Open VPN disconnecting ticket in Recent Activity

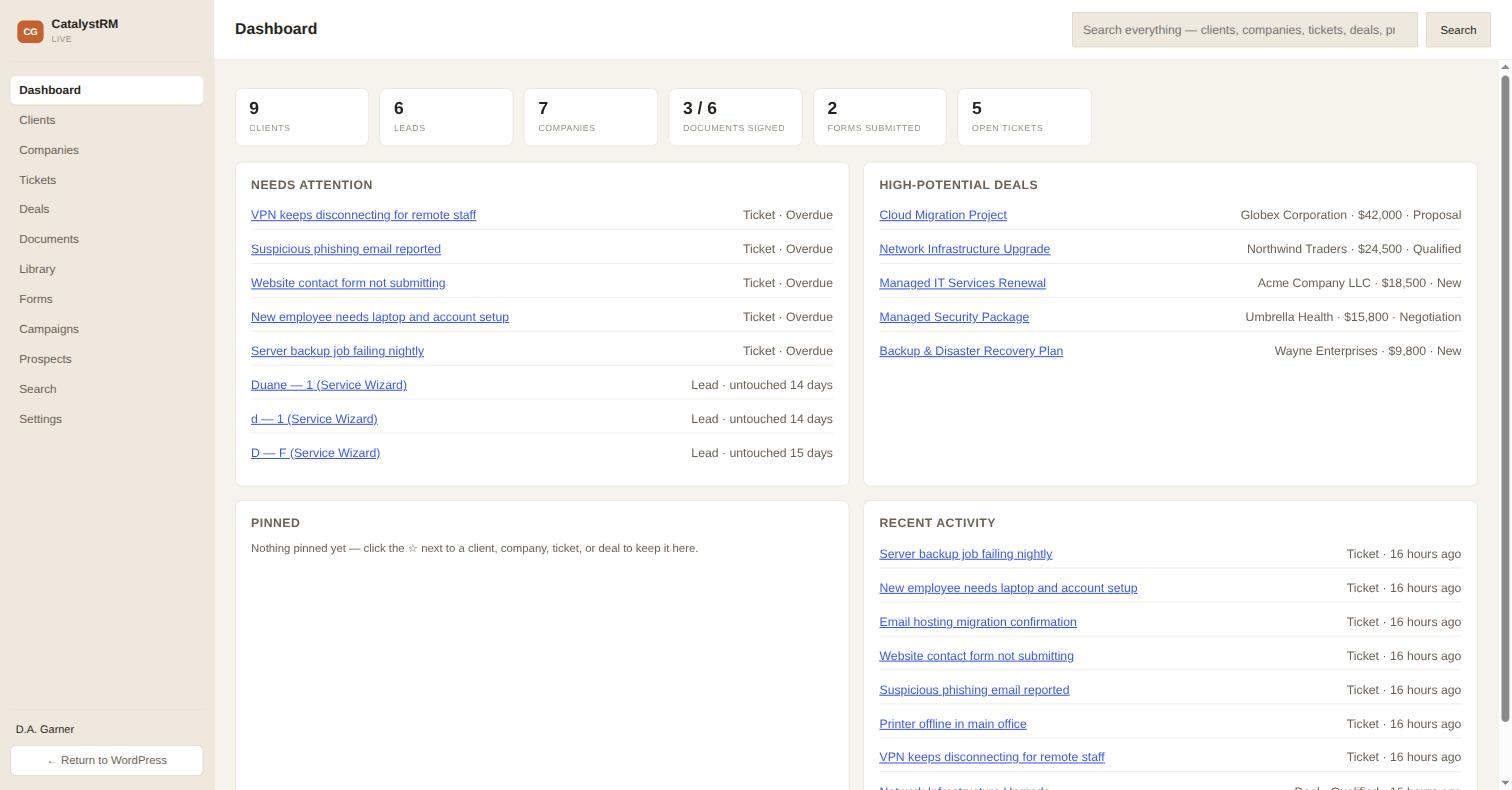992,757
